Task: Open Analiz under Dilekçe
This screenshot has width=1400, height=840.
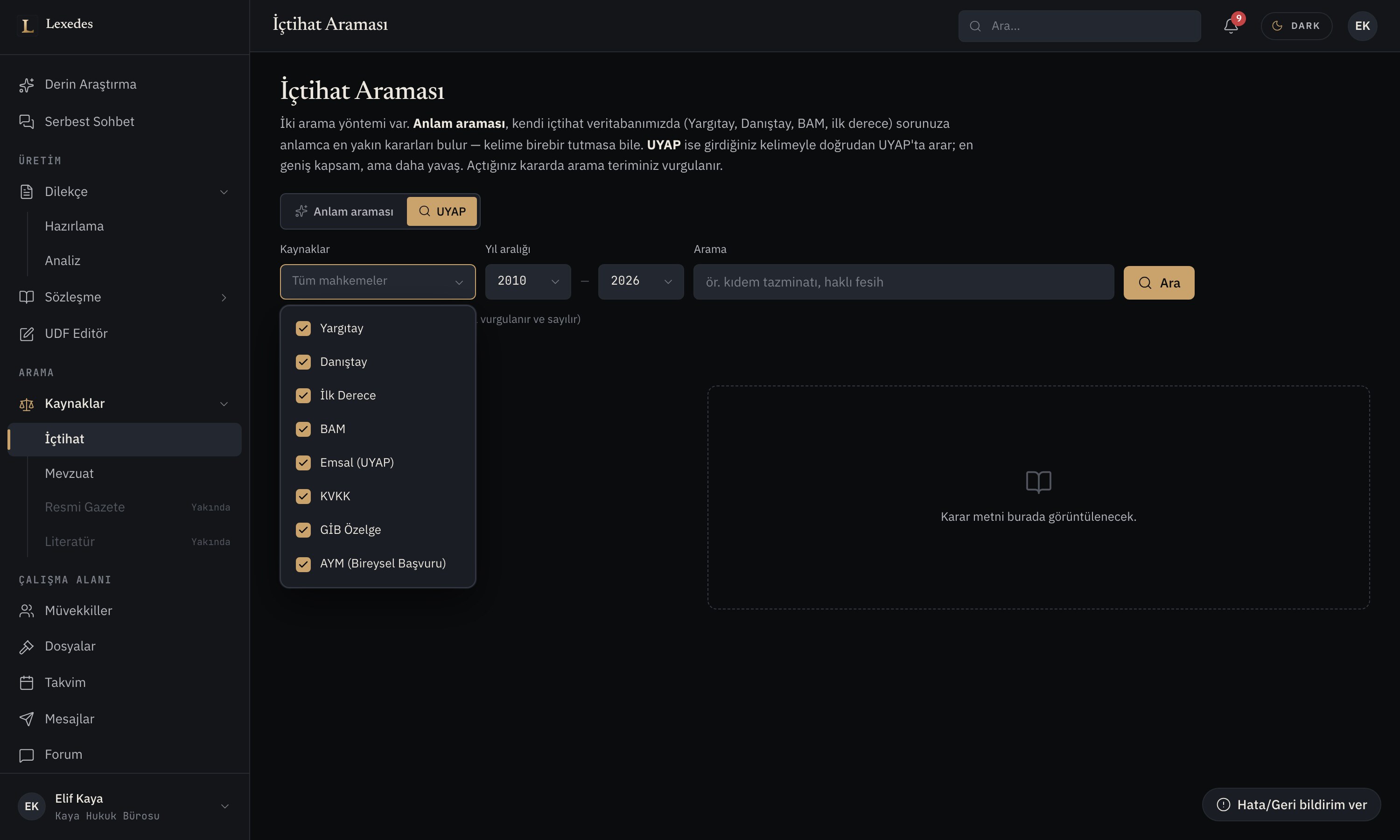Action: tap(62, 261)
